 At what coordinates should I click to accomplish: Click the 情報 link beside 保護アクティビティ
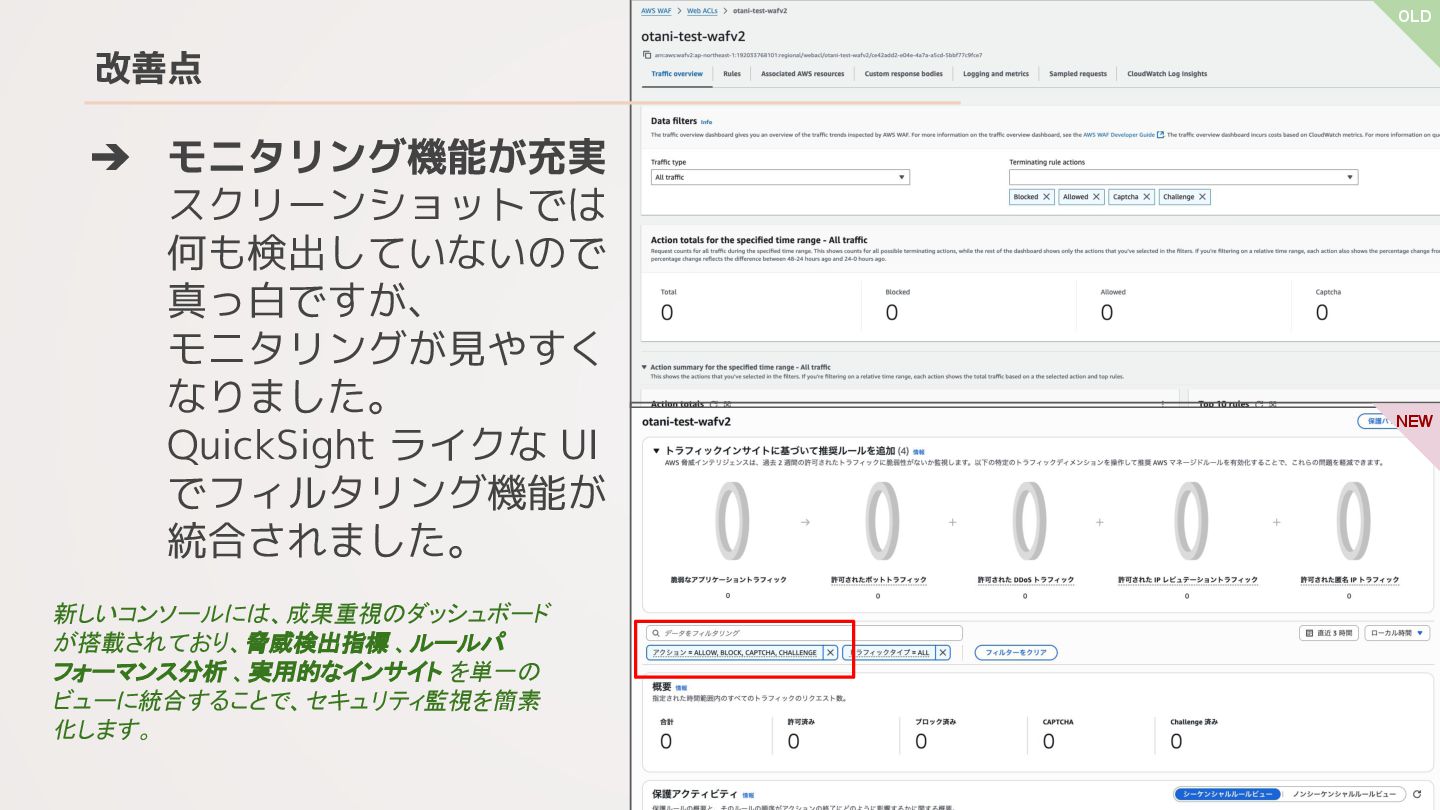click(748, 795)
